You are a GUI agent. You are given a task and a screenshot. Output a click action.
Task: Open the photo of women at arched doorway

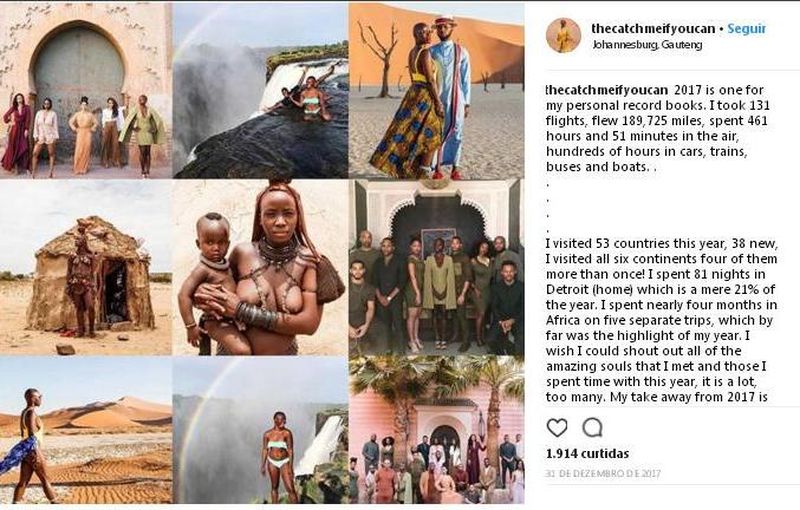[x=85, y=90]
